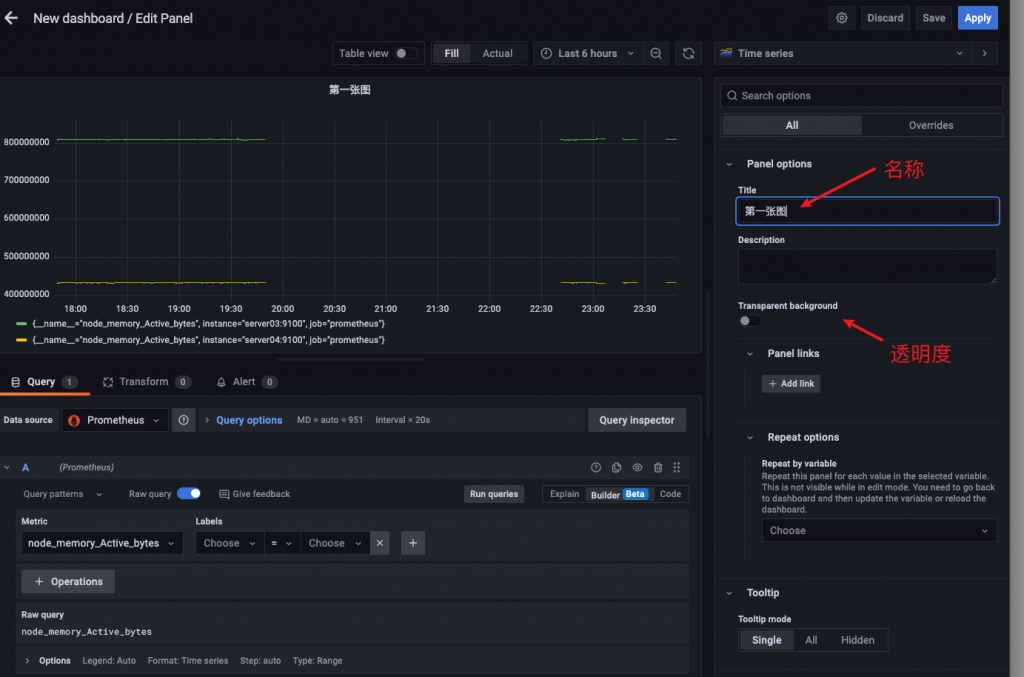
Task: Switch to Code editor mode
Action: click(670, 494)
